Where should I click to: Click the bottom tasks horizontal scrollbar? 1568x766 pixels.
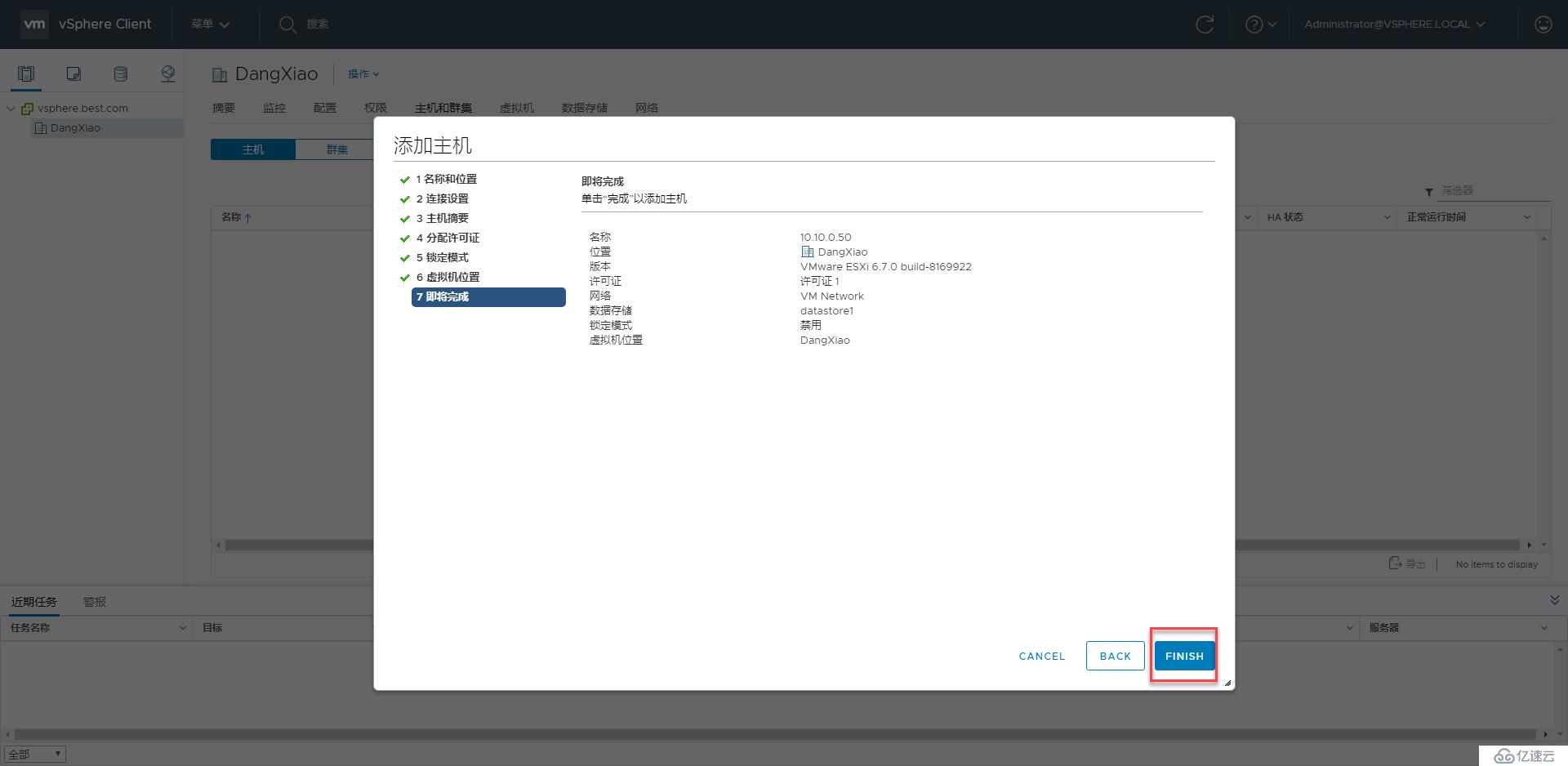pyautogui.click(x=776, y=734)
